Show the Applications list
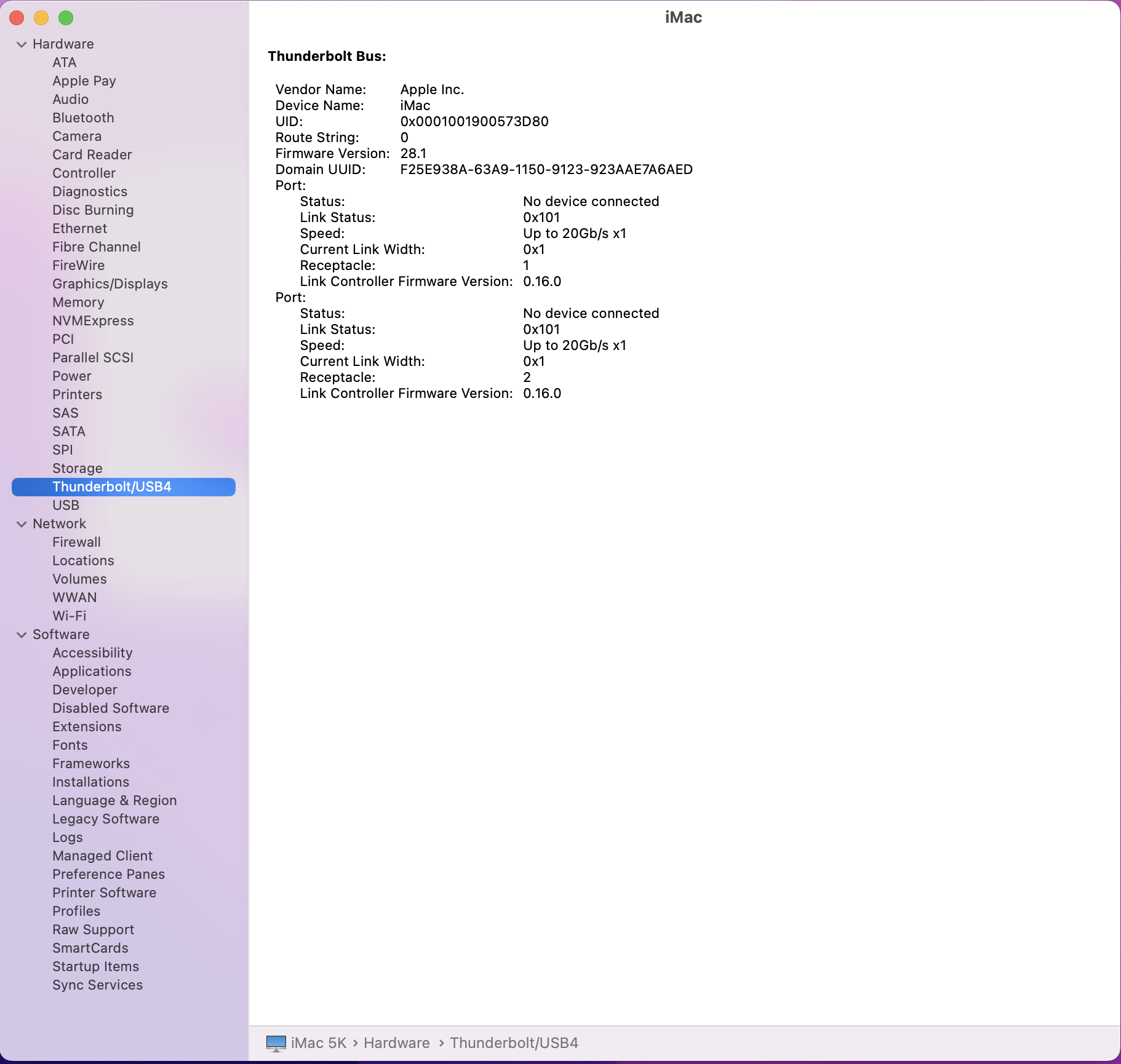 (x=92, y=672)
